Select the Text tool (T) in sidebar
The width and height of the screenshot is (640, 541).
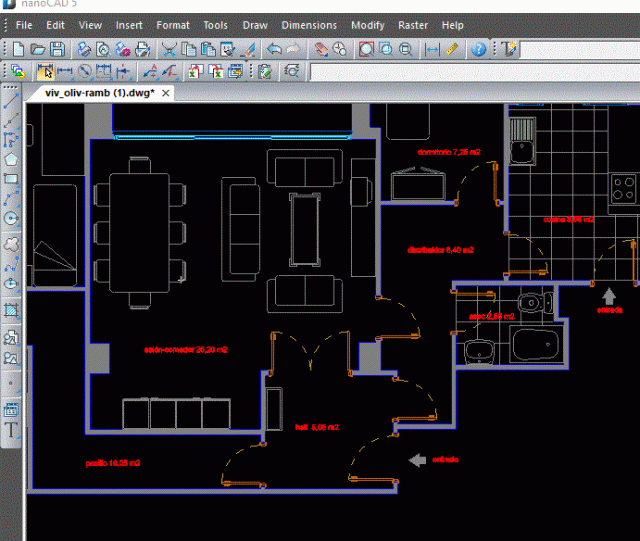click(12, 430)
